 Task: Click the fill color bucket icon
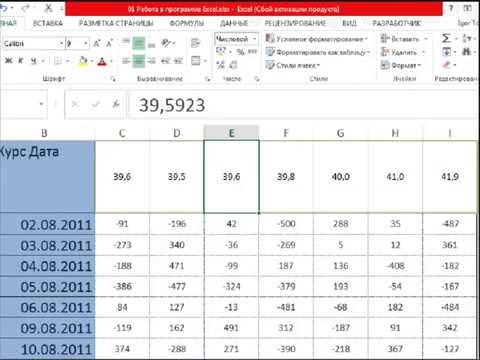pyautogui.click(x=83, y=61)
